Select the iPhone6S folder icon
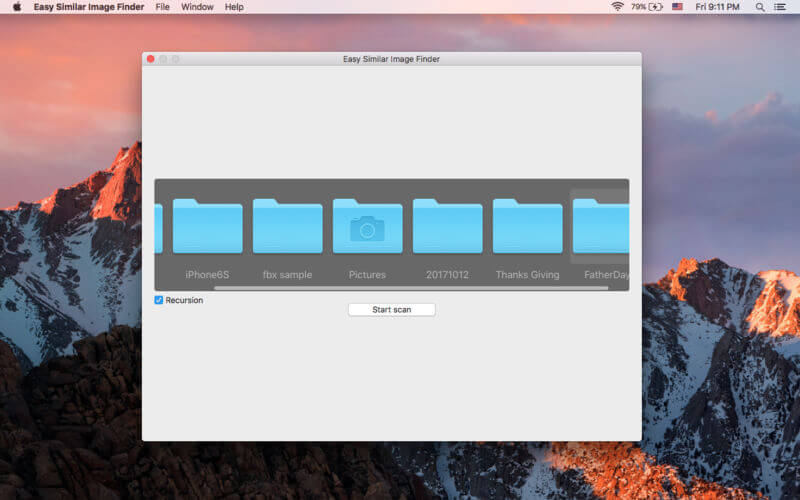 [x=207, y=226]
